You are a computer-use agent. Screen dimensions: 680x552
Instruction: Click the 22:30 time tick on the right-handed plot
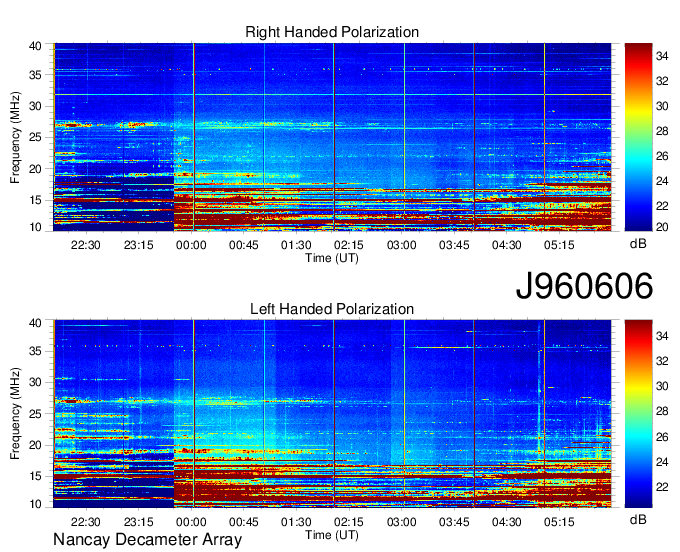86,245
